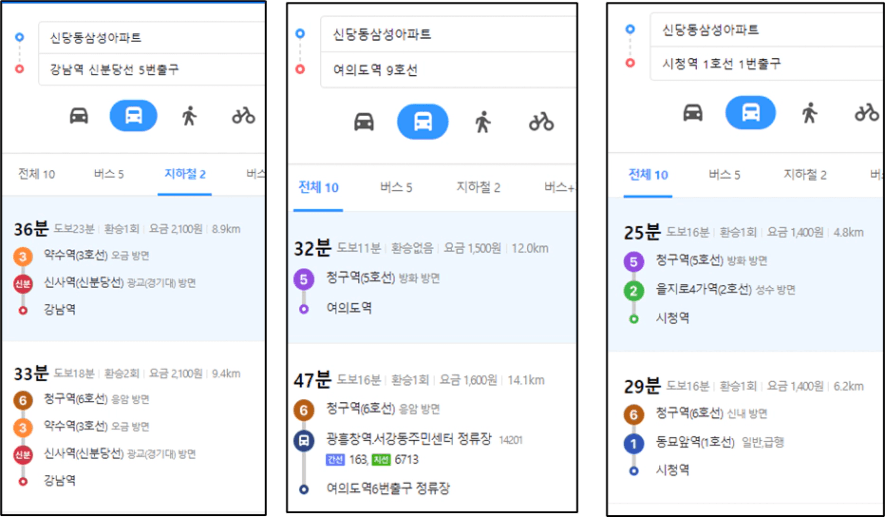
Task: Select walking mode in right City Hall panel
Action: click(x=809, y=113)
